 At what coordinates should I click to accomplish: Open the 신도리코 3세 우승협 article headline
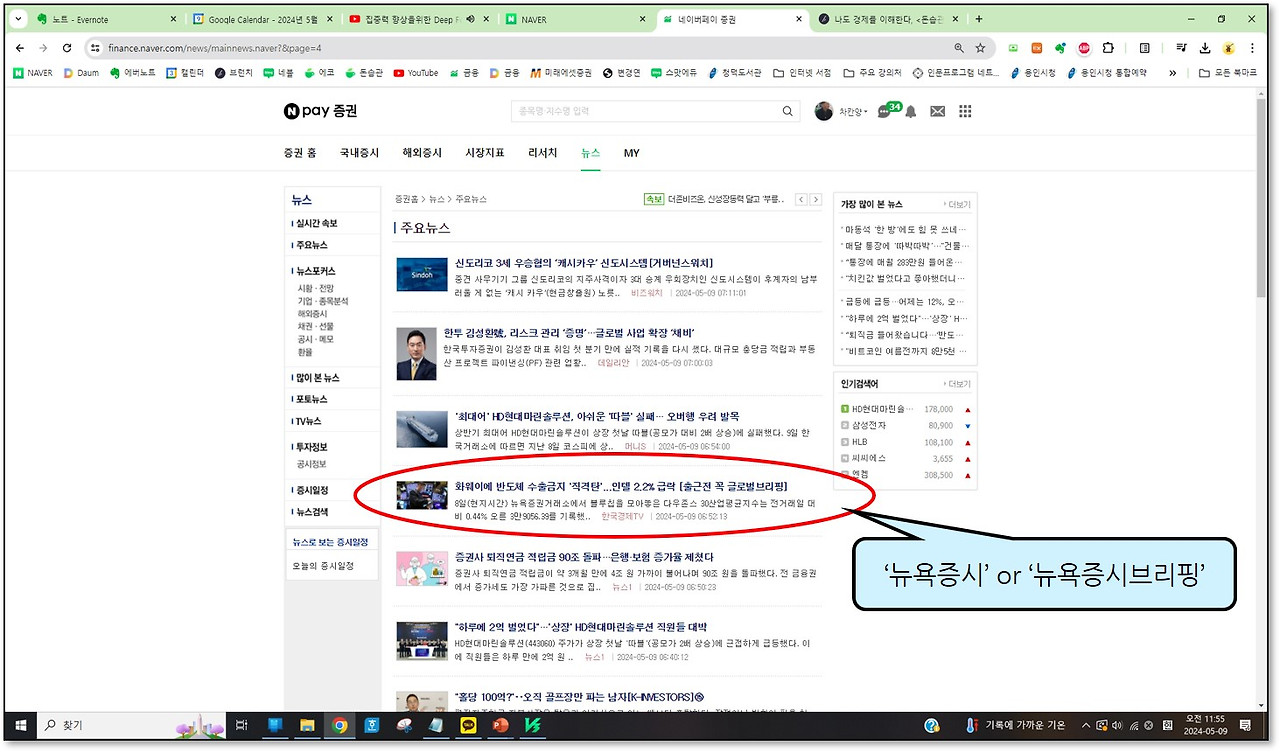582,262
